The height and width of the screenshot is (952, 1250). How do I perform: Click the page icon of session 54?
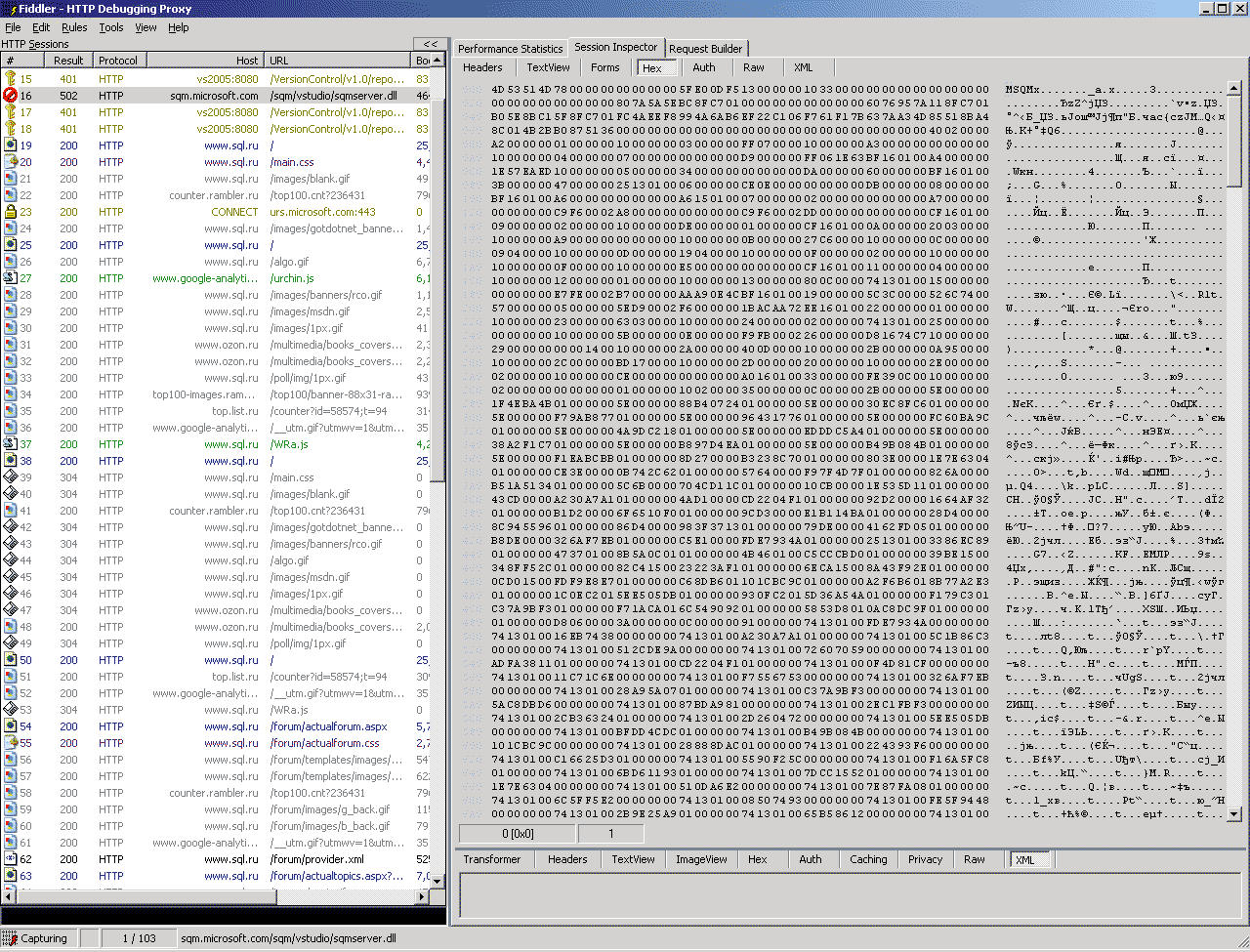click(11, 726)
